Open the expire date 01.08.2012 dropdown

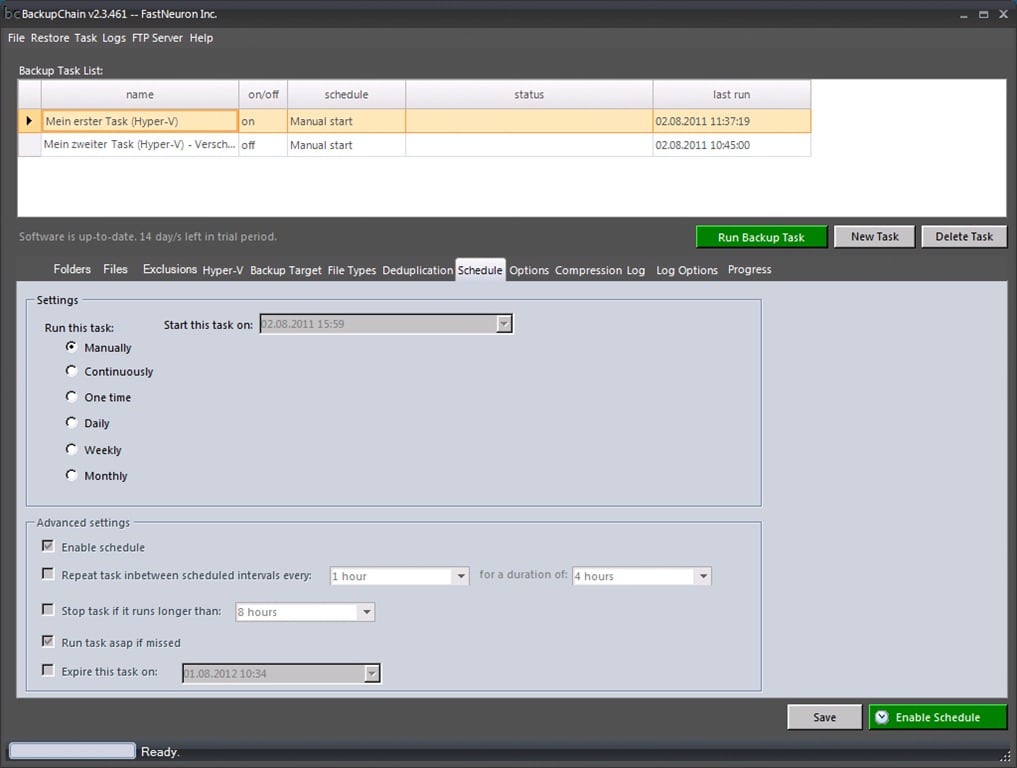(372, 673)
